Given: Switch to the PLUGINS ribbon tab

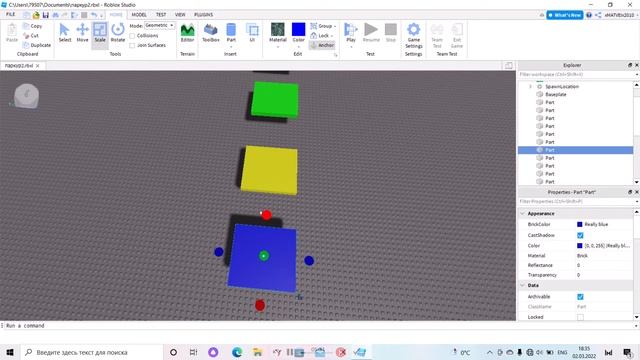Looking at the screenshot, I should [x=203, y=15].
